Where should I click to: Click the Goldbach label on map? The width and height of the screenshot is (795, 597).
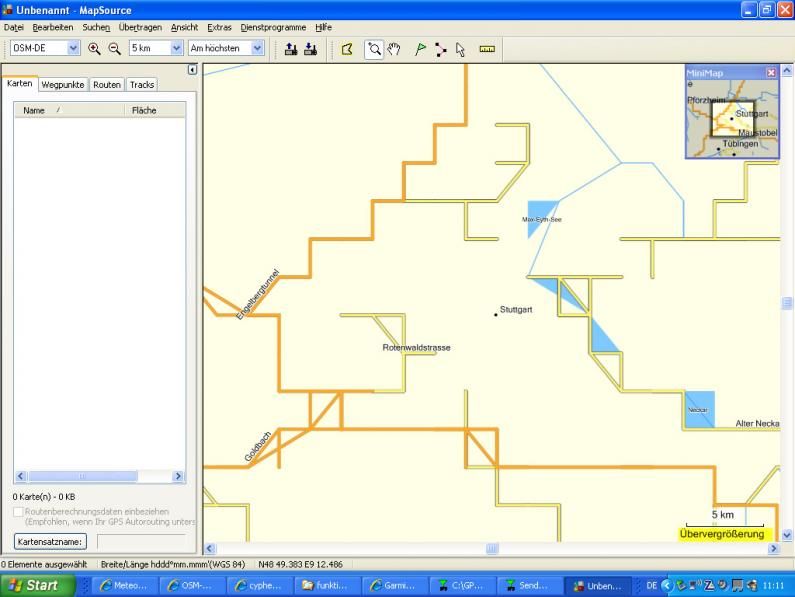258,446
